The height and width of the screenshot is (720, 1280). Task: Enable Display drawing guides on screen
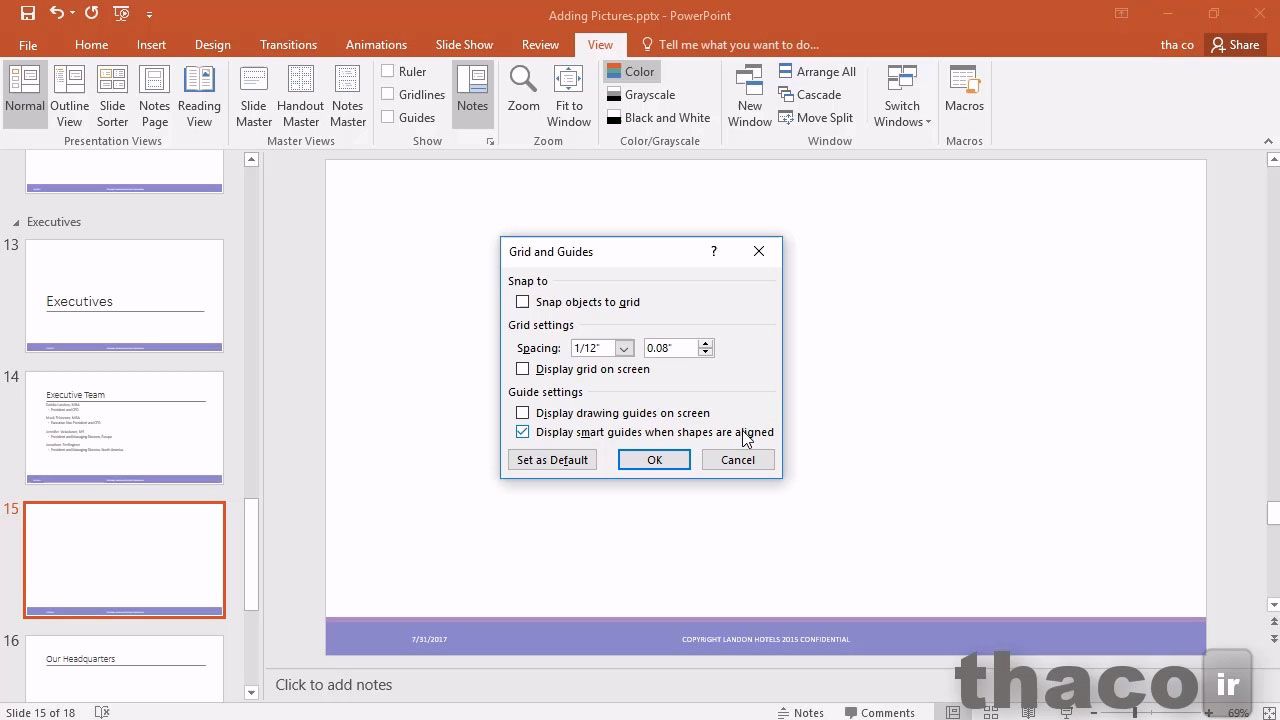point(522,413)
